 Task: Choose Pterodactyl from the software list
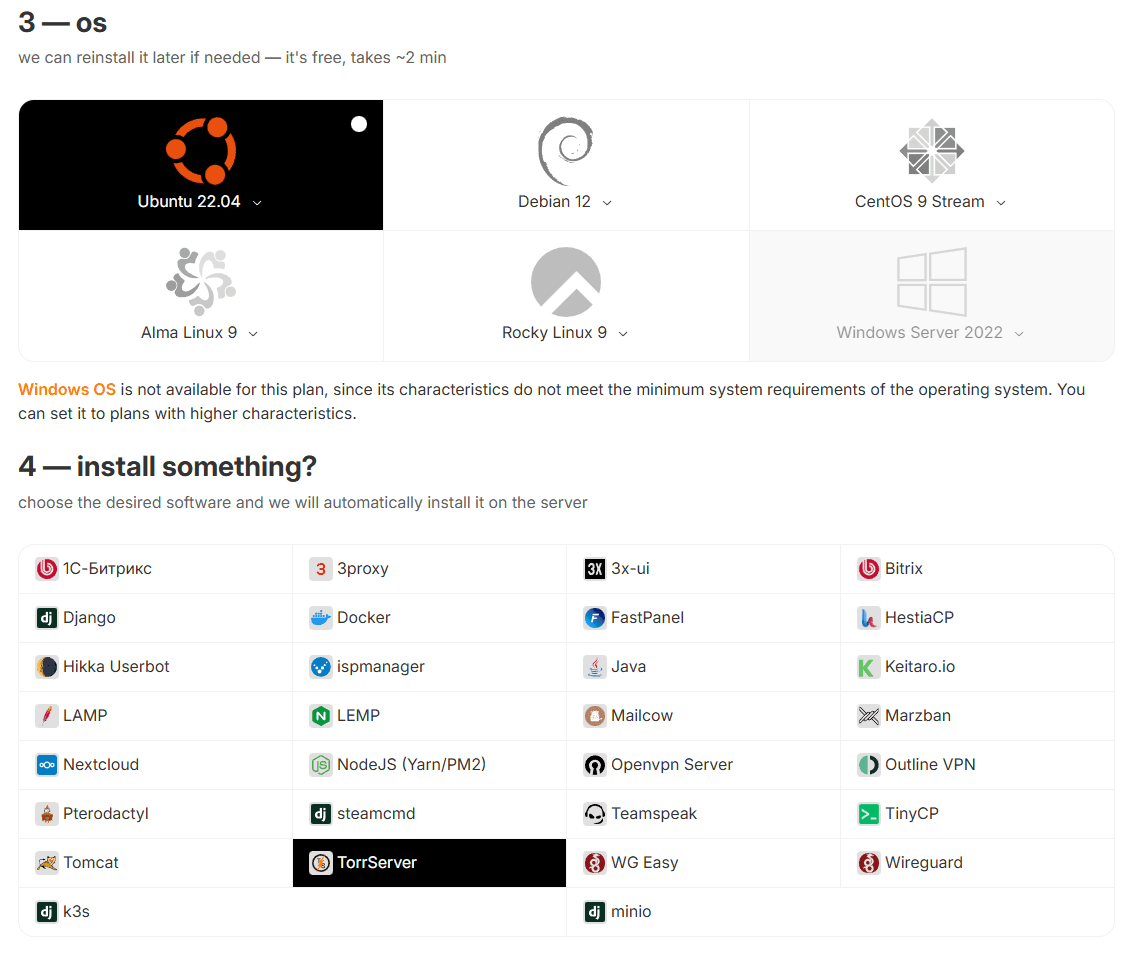(x=105, y=814)
